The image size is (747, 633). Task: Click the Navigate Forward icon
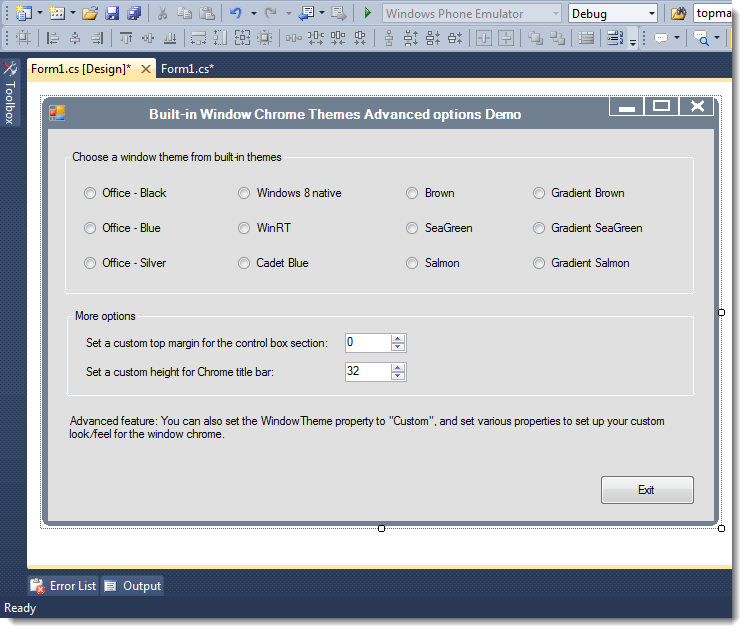coord(339,13)
